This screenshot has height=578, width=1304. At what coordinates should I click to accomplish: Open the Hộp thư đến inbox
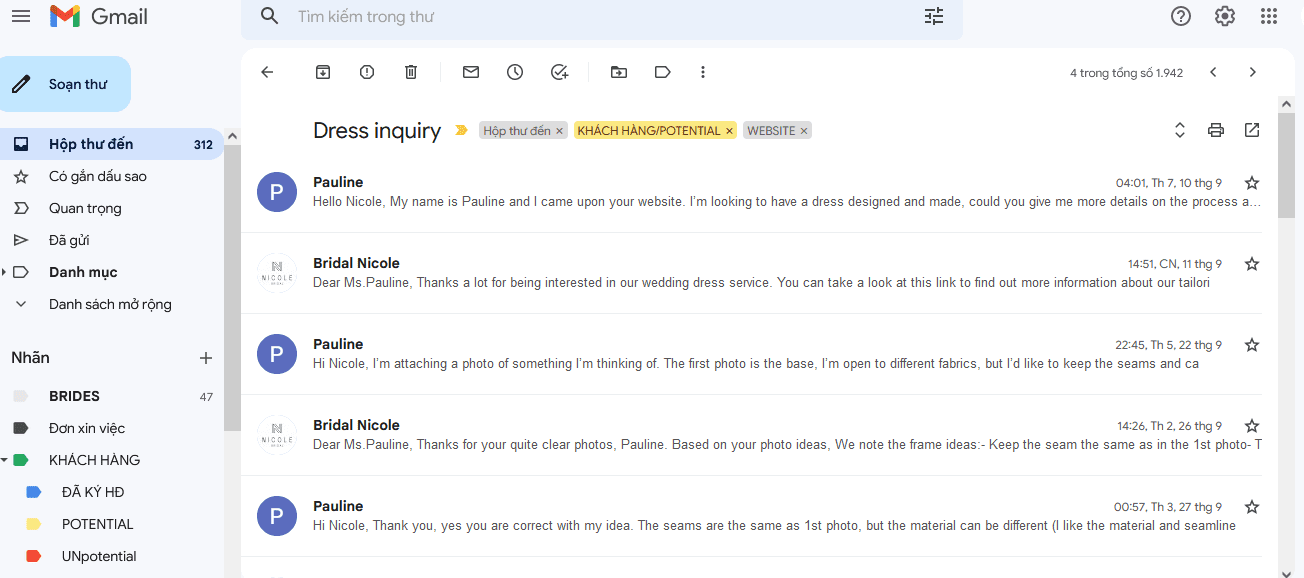point(91,144)
